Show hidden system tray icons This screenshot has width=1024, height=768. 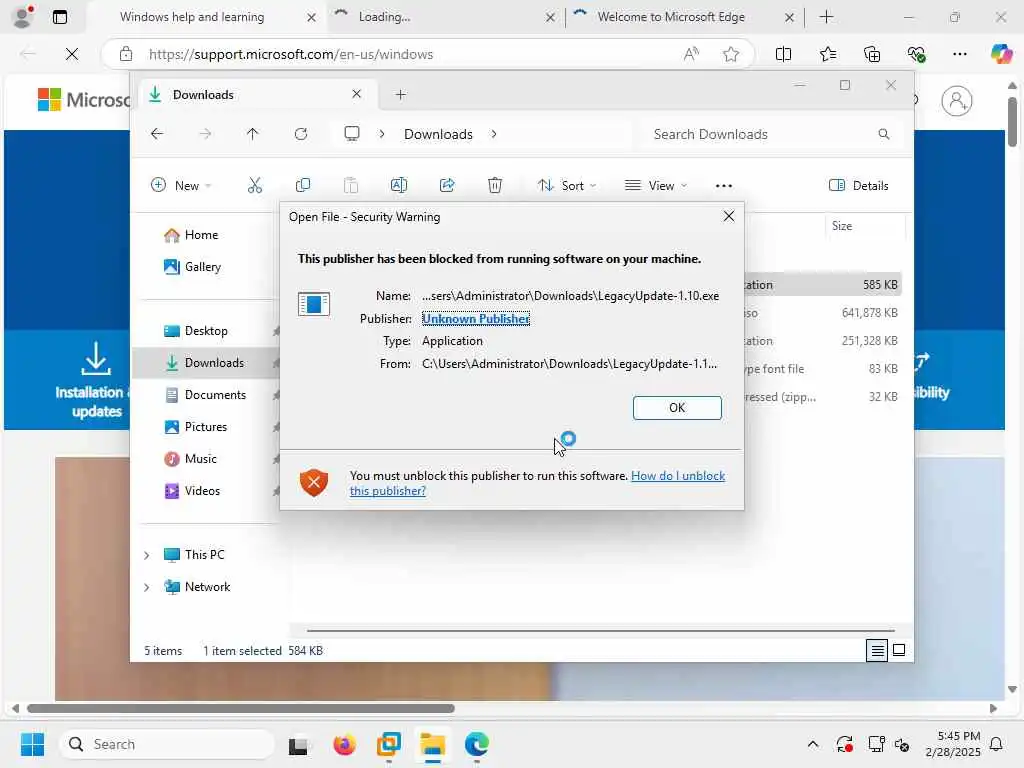point(812,744)
